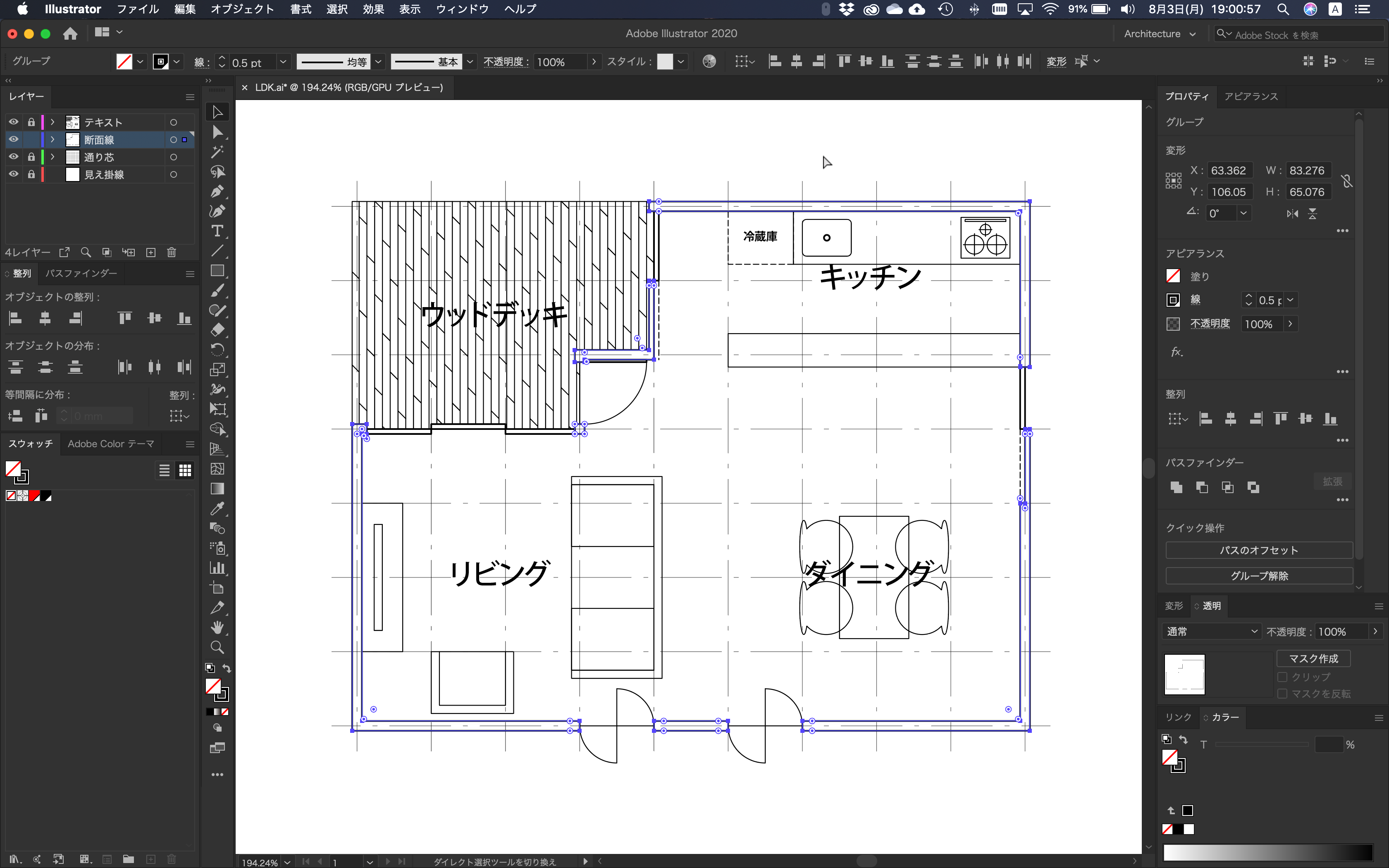
Task: Activate the Rectangle tool
Action: pos(217,270)
